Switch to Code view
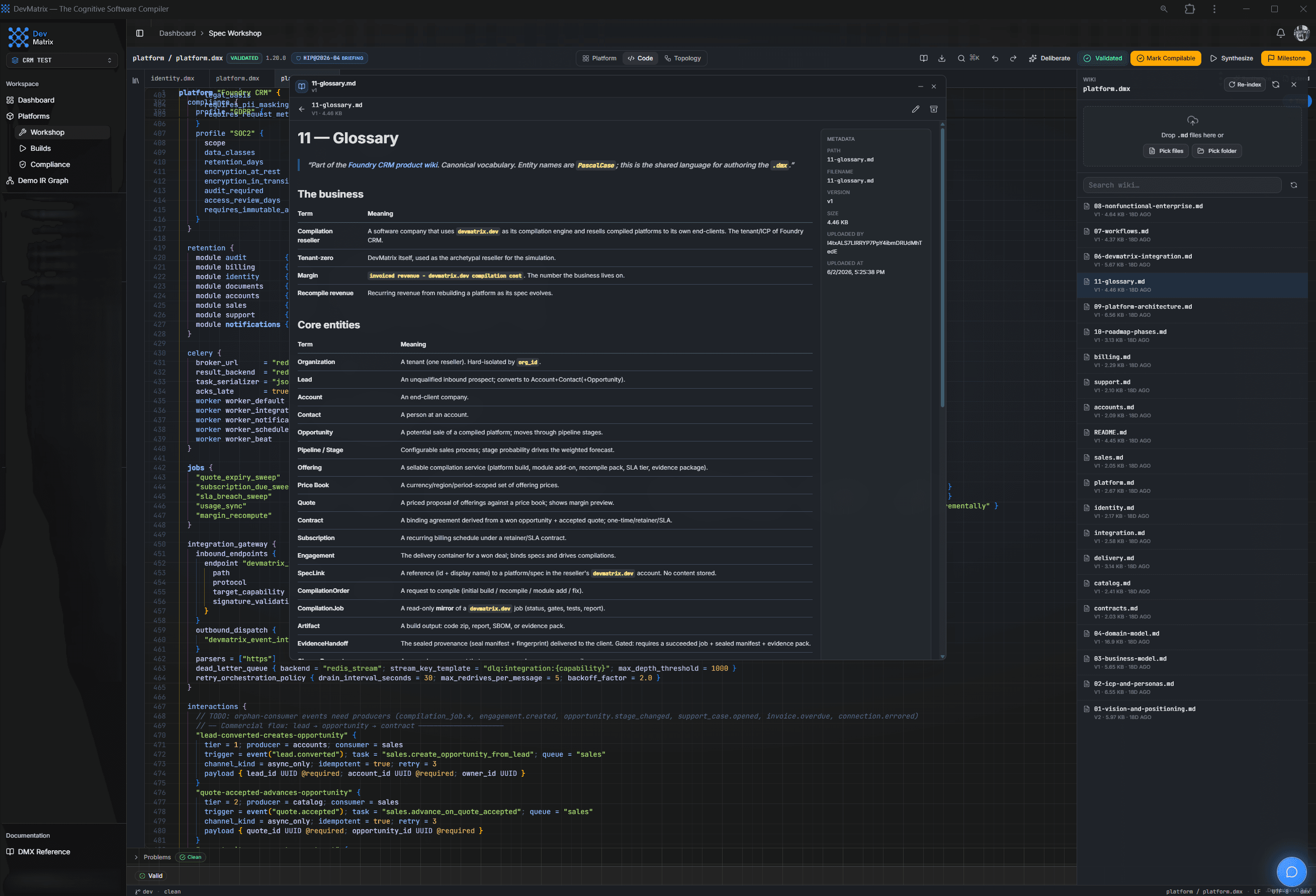Image resolution: width=1316 pixels, height=896 pixels. pos(640,58)
